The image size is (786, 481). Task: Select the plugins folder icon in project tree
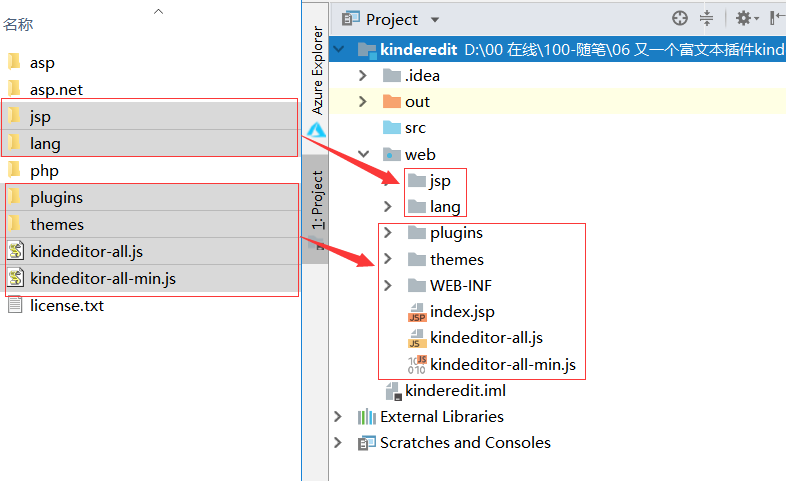click(417, 232)
